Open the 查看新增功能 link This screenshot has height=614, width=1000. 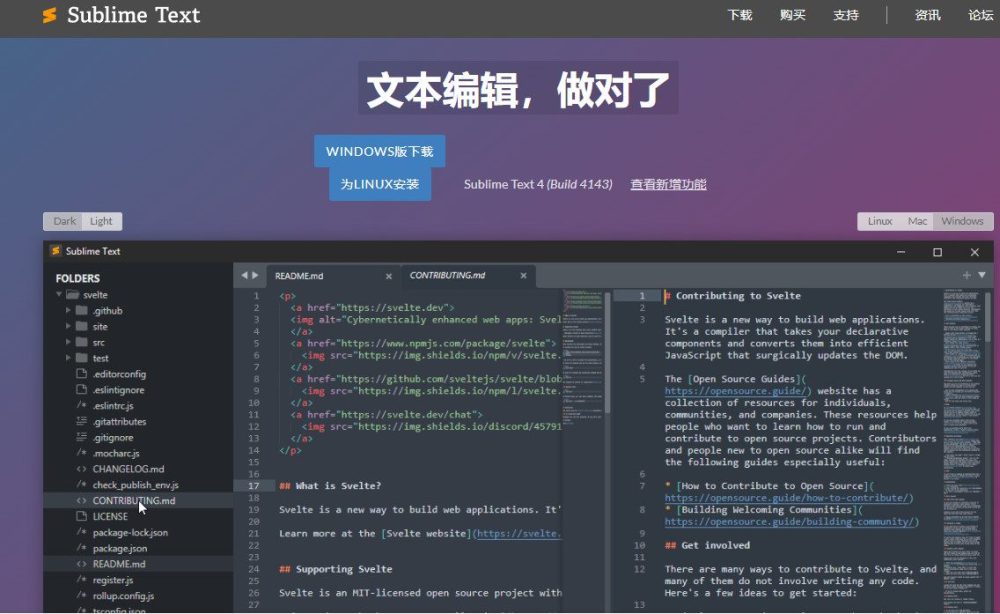[x=668, y=184]
